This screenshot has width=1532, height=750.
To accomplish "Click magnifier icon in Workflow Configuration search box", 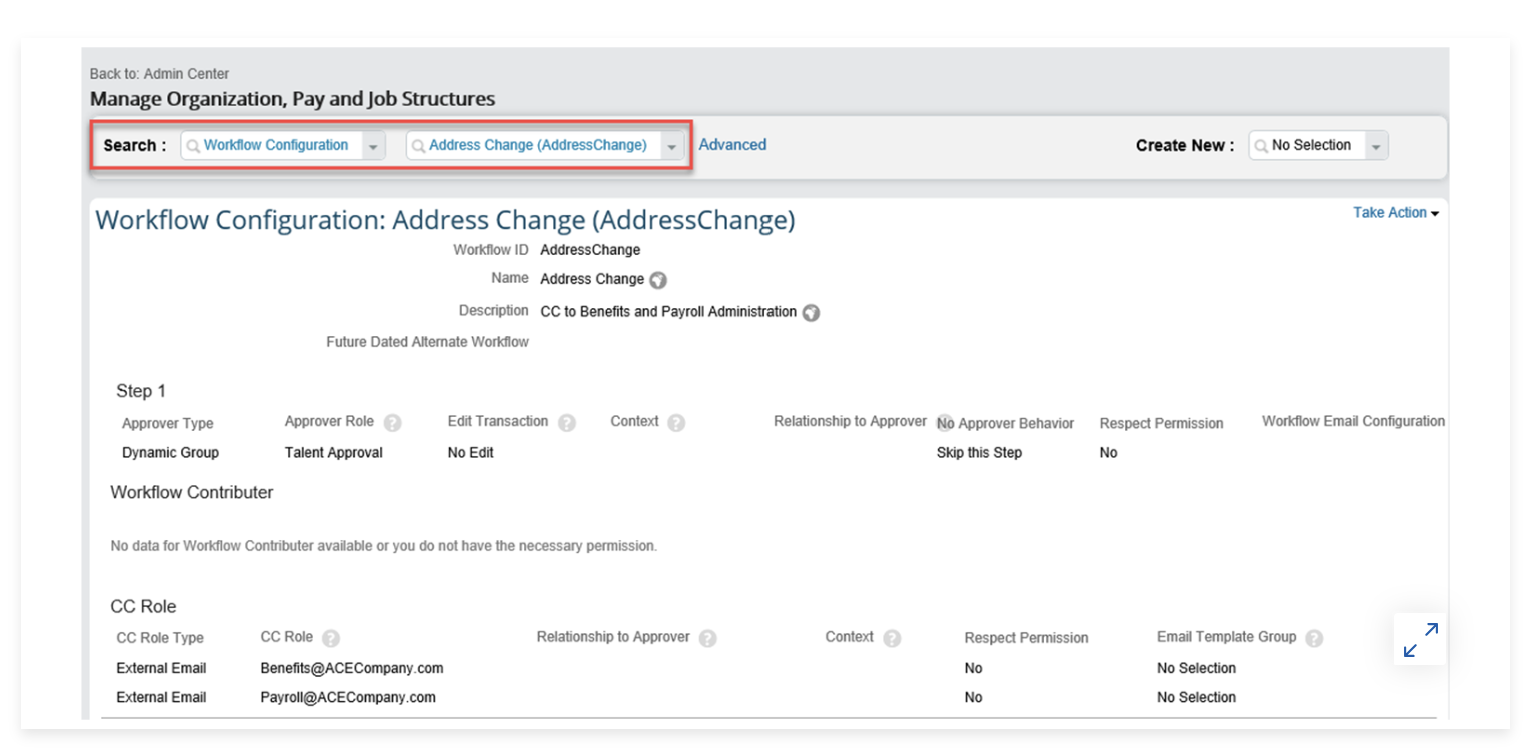I will pyautogui.click(x=194, y=146).
